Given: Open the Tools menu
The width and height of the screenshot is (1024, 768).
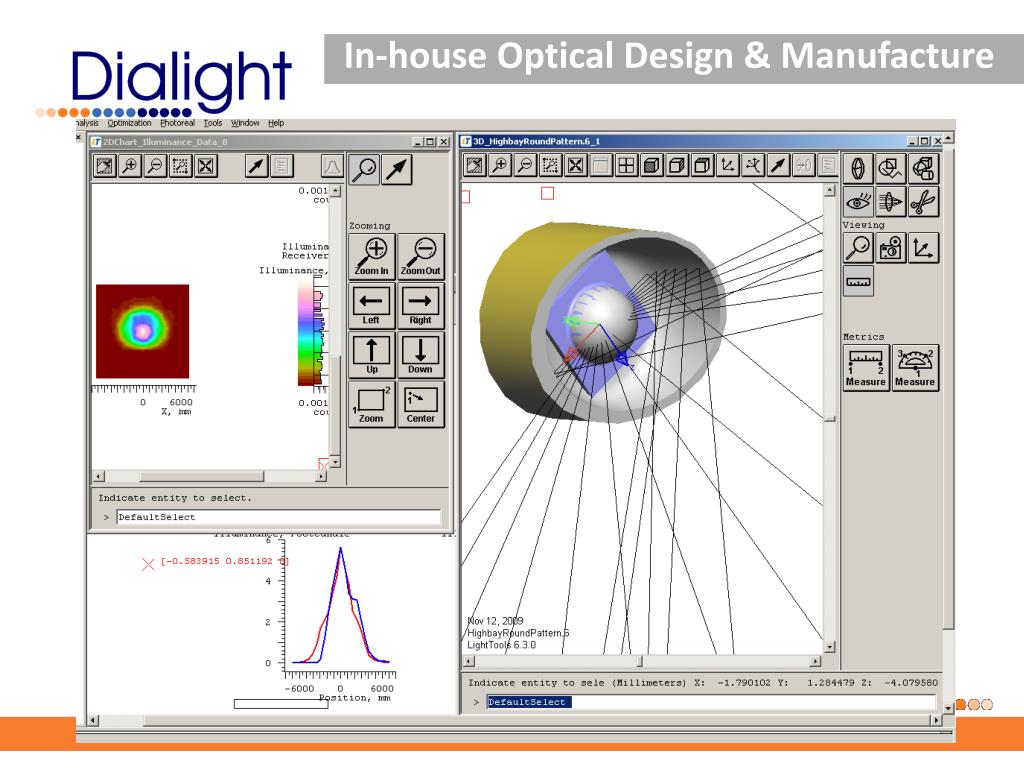Looking at the screenshot, I should coord(213,123).
